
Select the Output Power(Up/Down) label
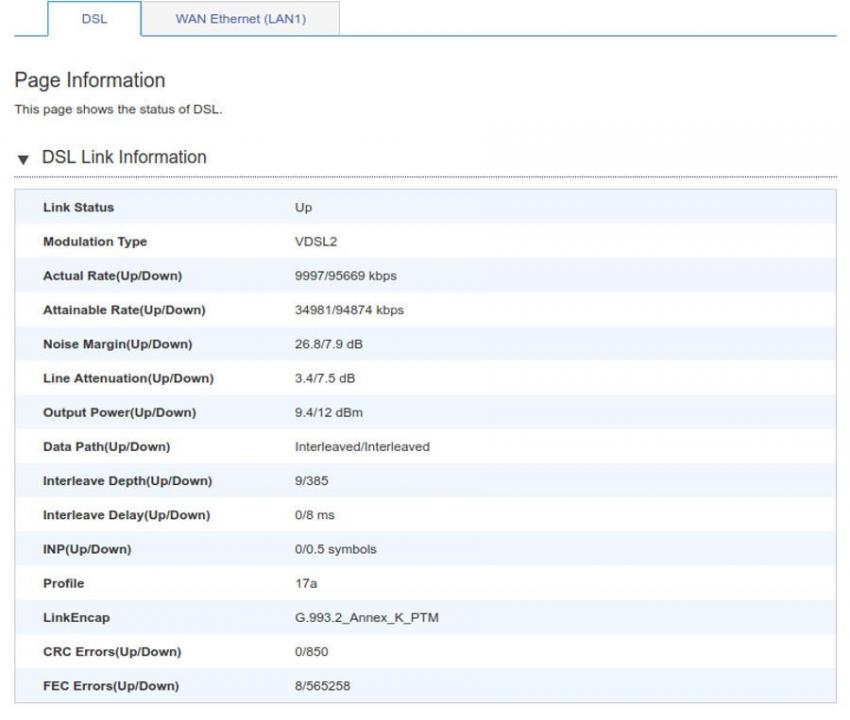[119, 413]
